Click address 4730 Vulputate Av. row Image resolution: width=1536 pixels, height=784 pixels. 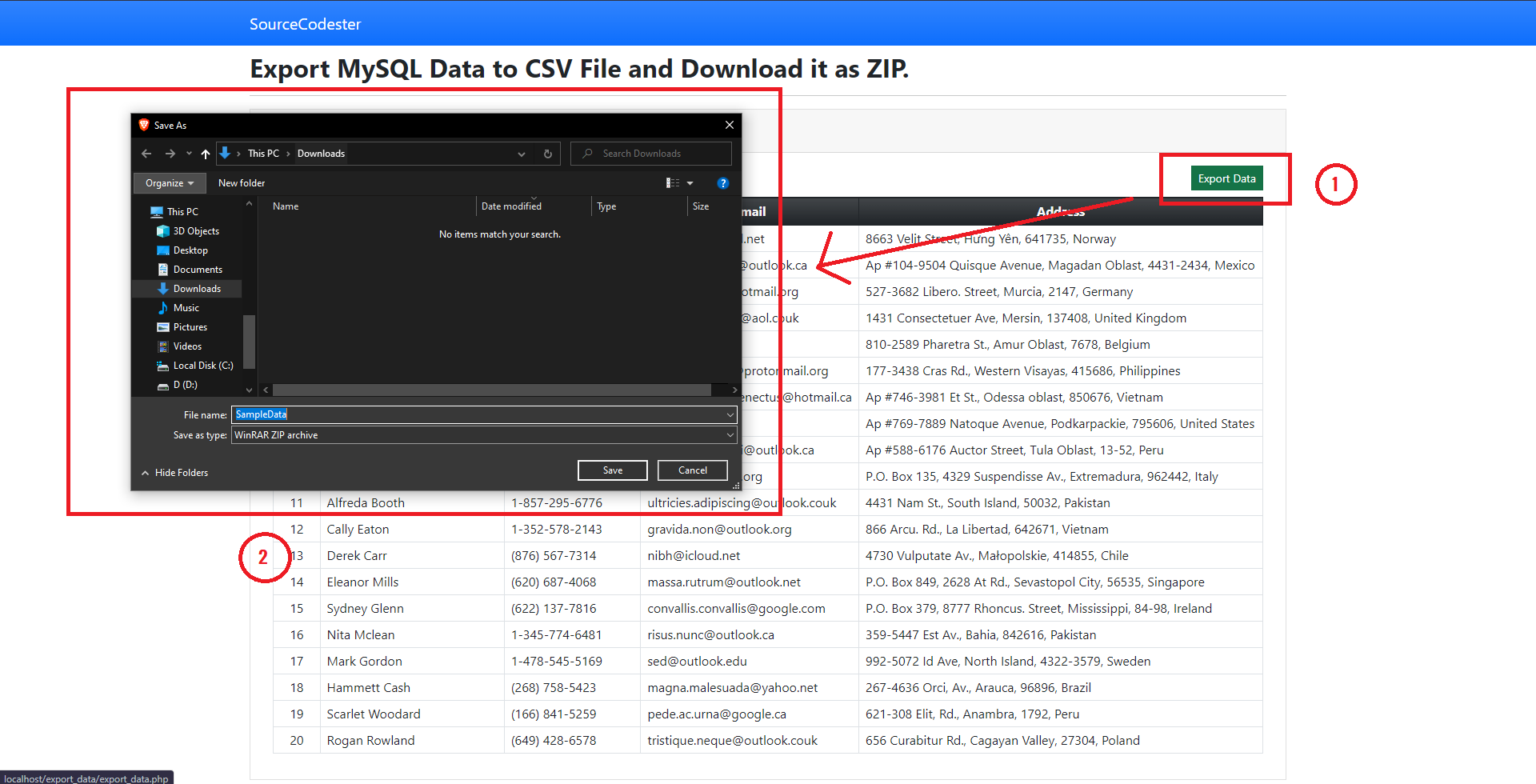tap(997, 556)
